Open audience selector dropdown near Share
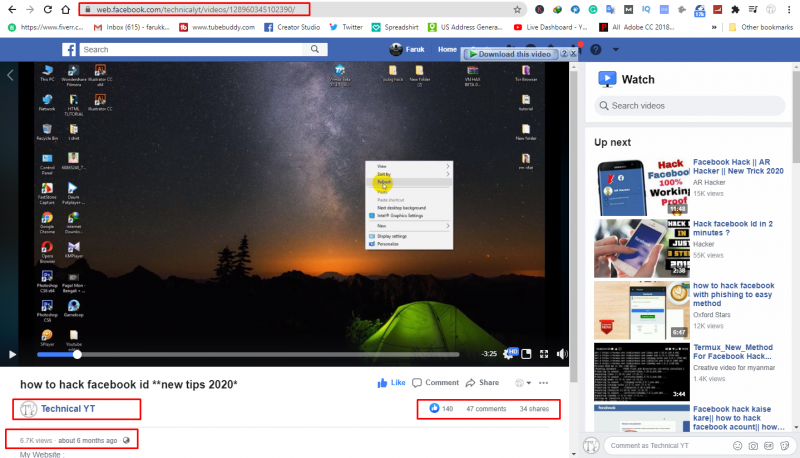 click(x=523, y=383)
